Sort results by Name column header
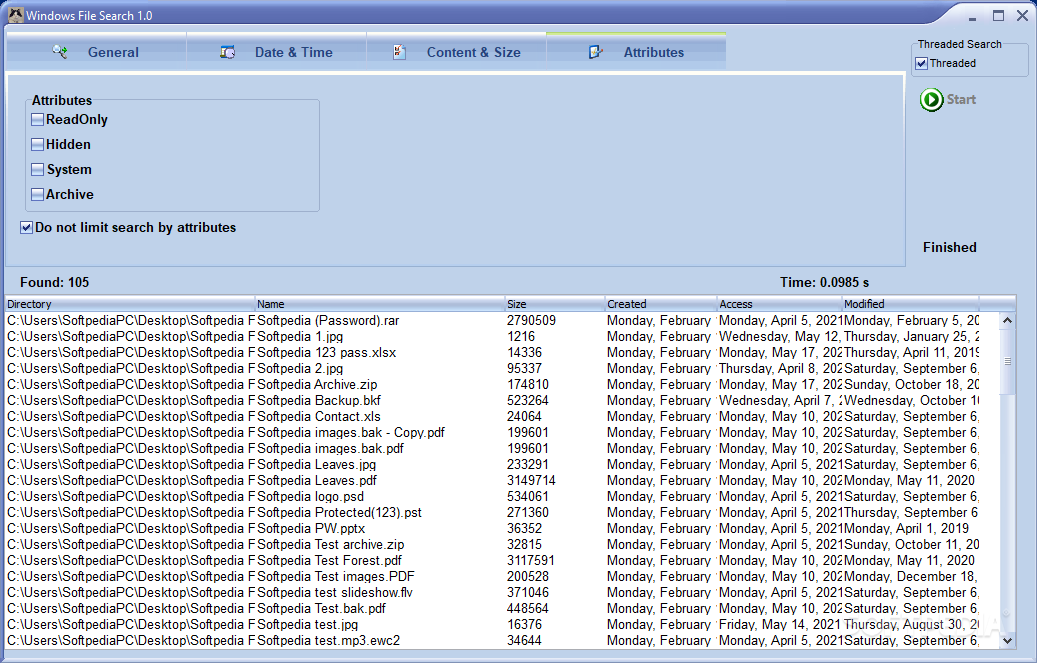Viewport: 1037px width, 663px height. point(380,304)
